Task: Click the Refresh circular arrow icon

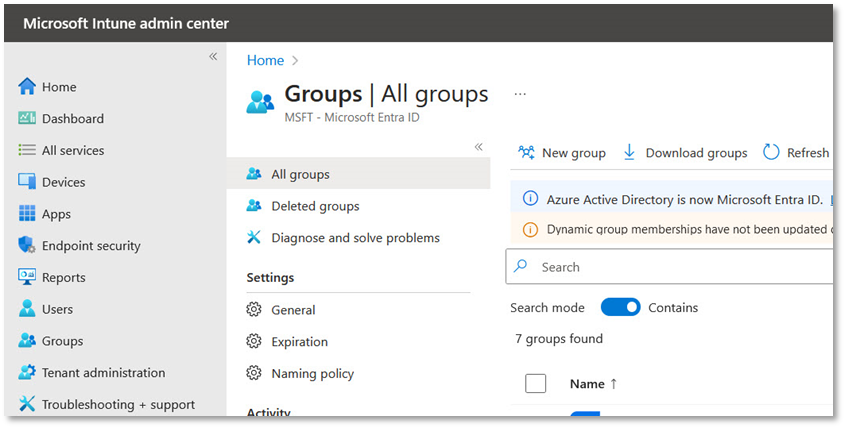Action: 771,153
